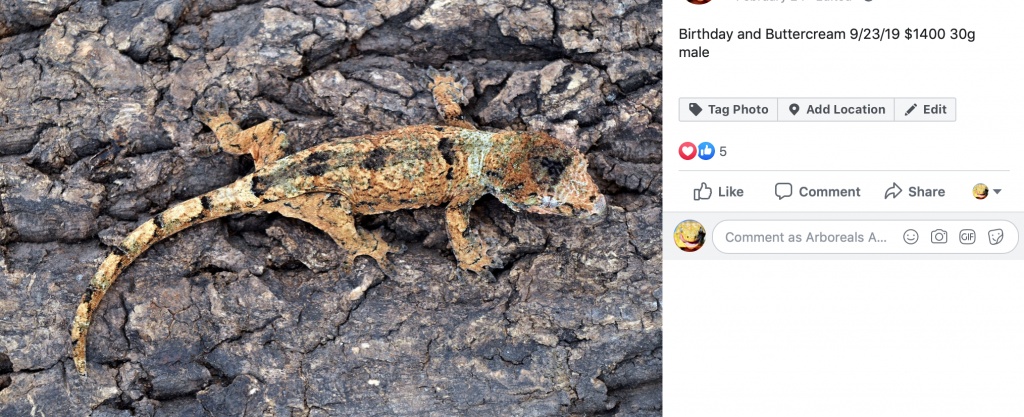Share this photo post
1024x417 pixels.
pyautogui.click(x=914, y=192)
